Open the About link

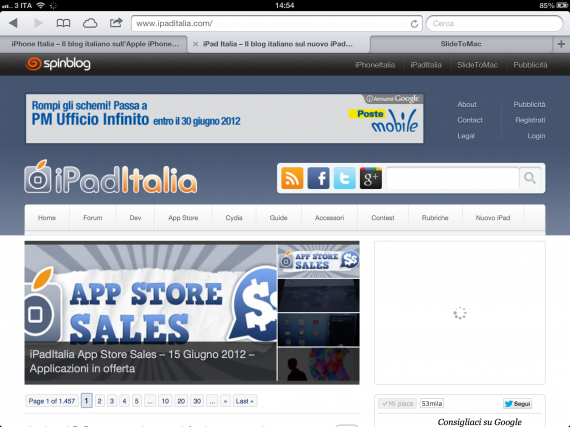tap(467, 105)
